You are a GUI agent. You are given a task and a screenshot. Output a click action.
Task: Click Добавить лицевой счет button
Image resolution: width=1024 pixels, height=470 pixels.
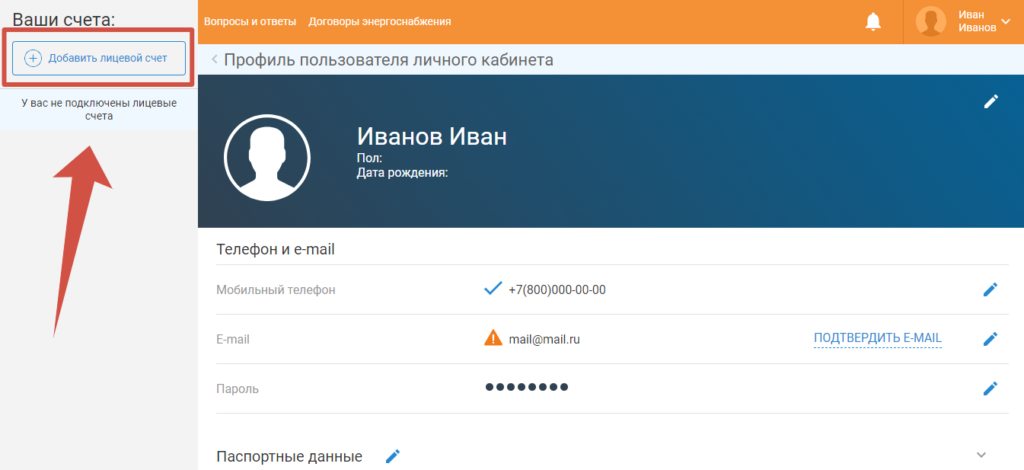point(99,58)
